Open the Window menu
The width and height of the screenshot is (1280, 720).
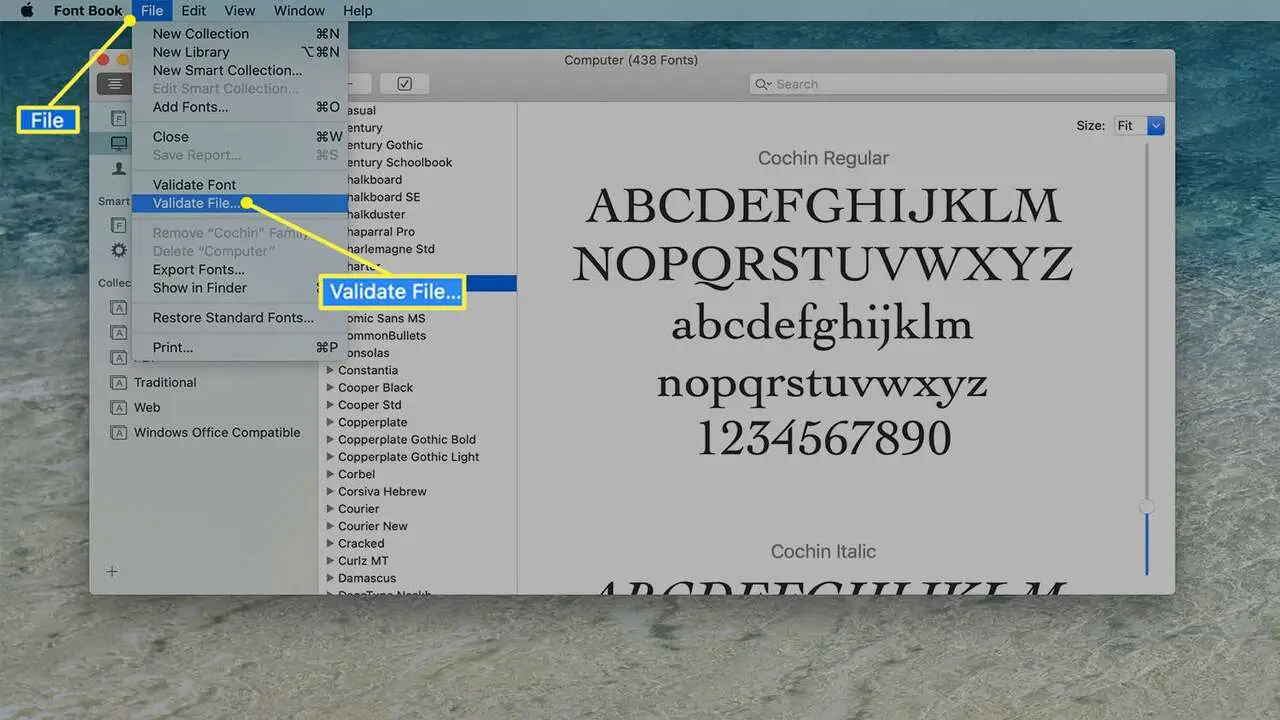(x=299, y=11)
